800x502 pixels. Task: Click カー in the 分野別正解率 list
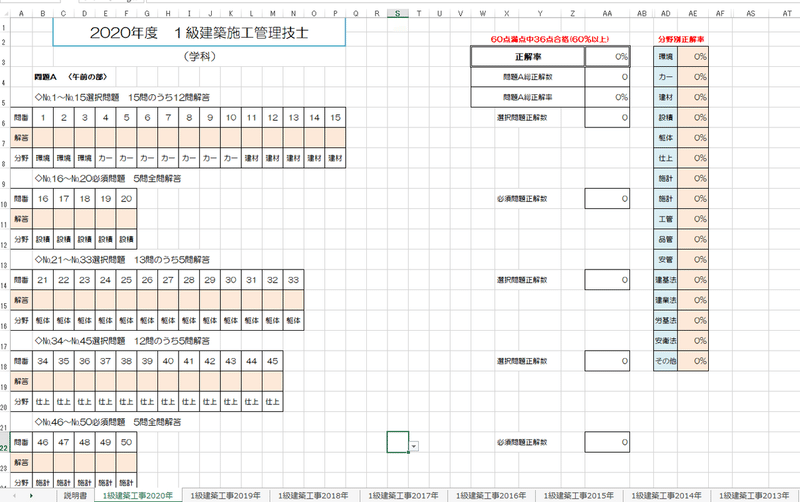coord(666,77)
